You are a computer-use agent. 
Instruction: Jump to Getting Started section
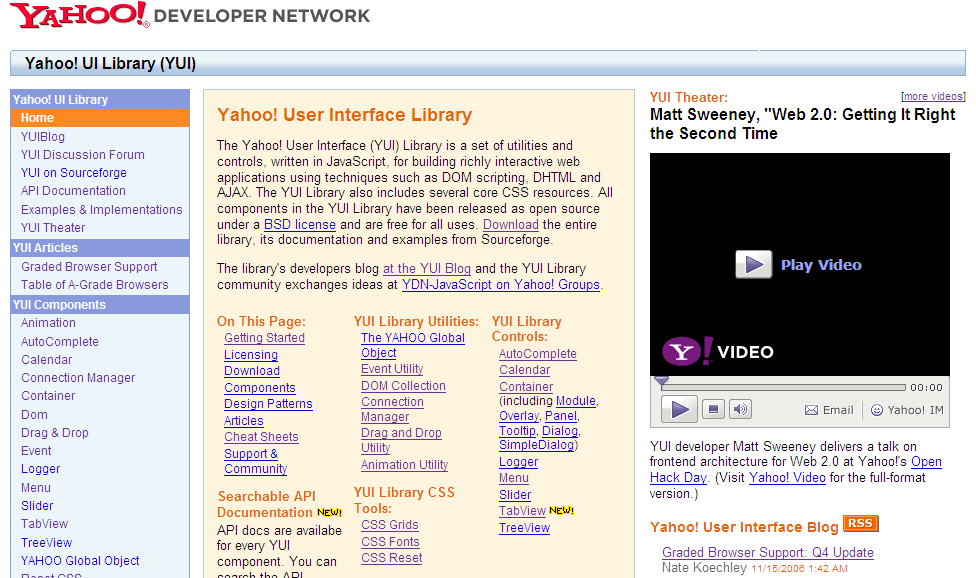[x=264, y=338]
